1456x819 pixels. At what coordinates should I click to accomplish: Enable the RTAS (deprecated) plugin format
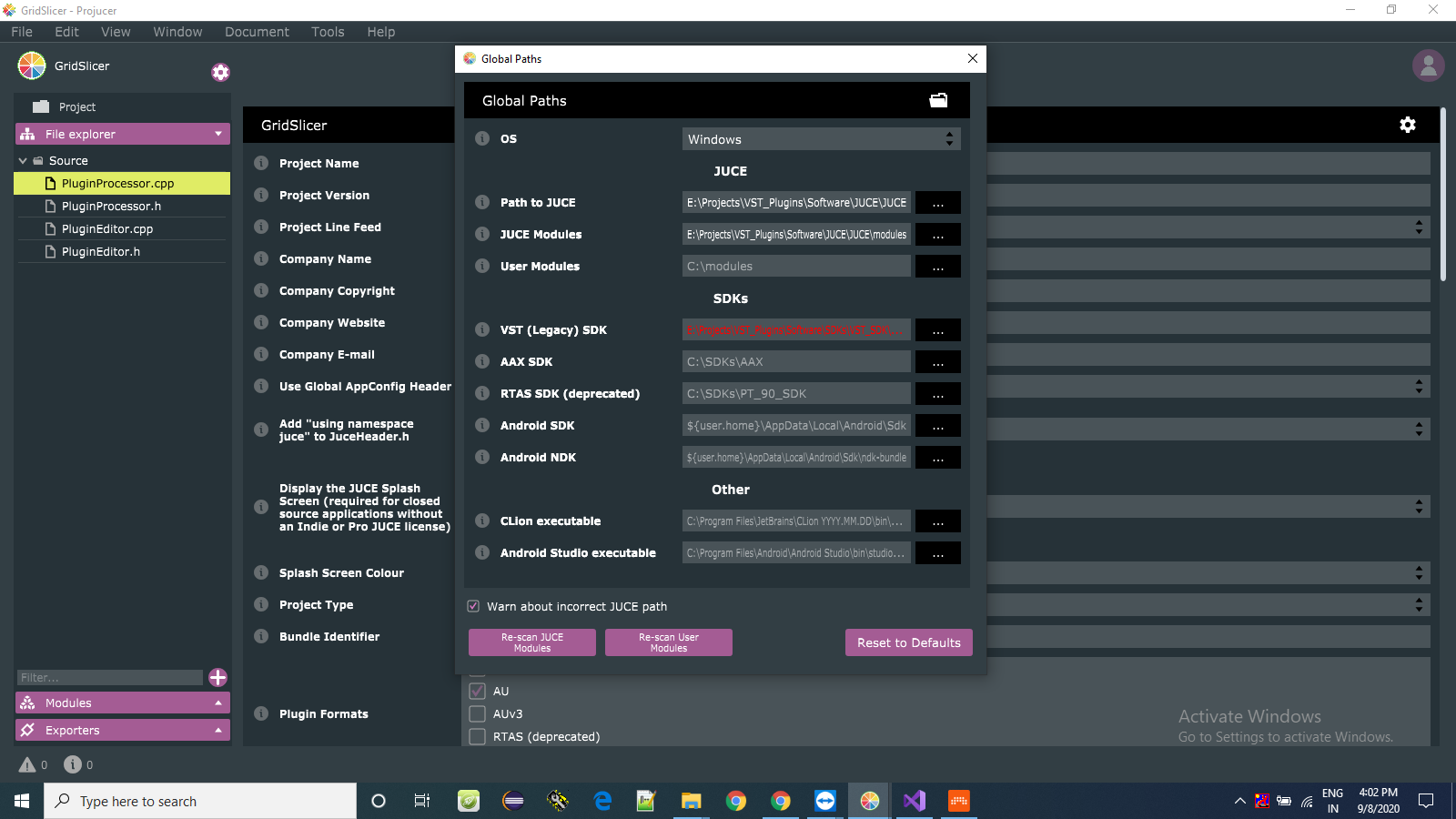(x=477, y=736)
